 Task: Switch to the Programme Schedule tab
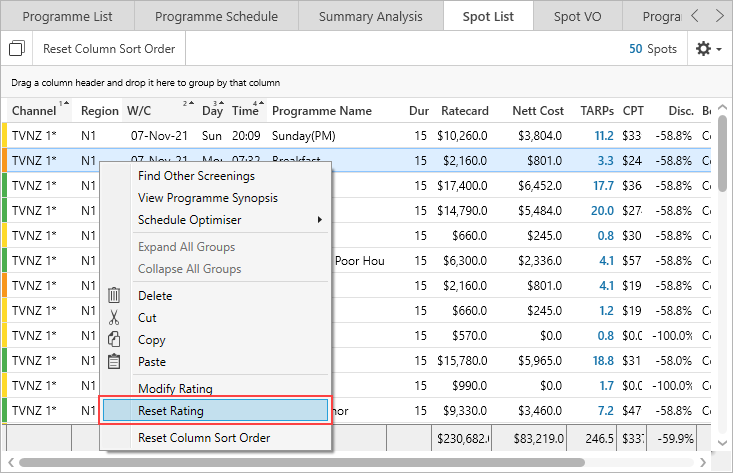tap(216, 16)
